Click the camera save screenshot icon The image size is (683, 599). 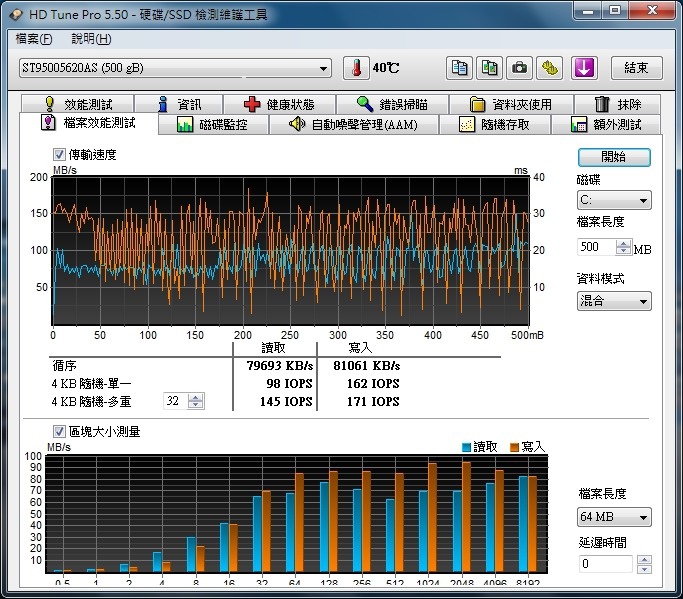coord(519,68)
